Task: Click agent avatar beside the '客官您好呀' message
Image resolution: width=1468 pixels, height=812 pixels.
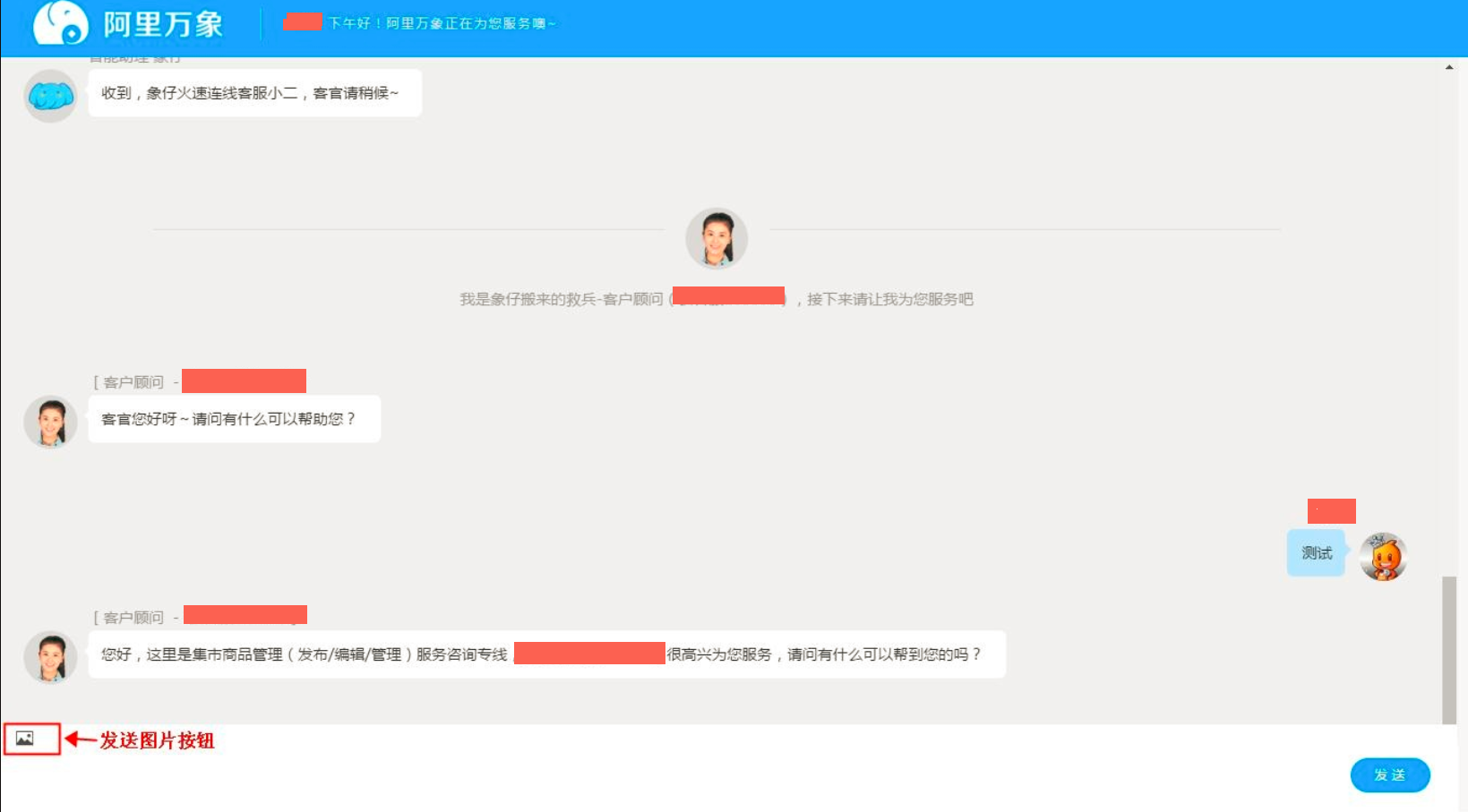Action: click(x=50, y=422)
